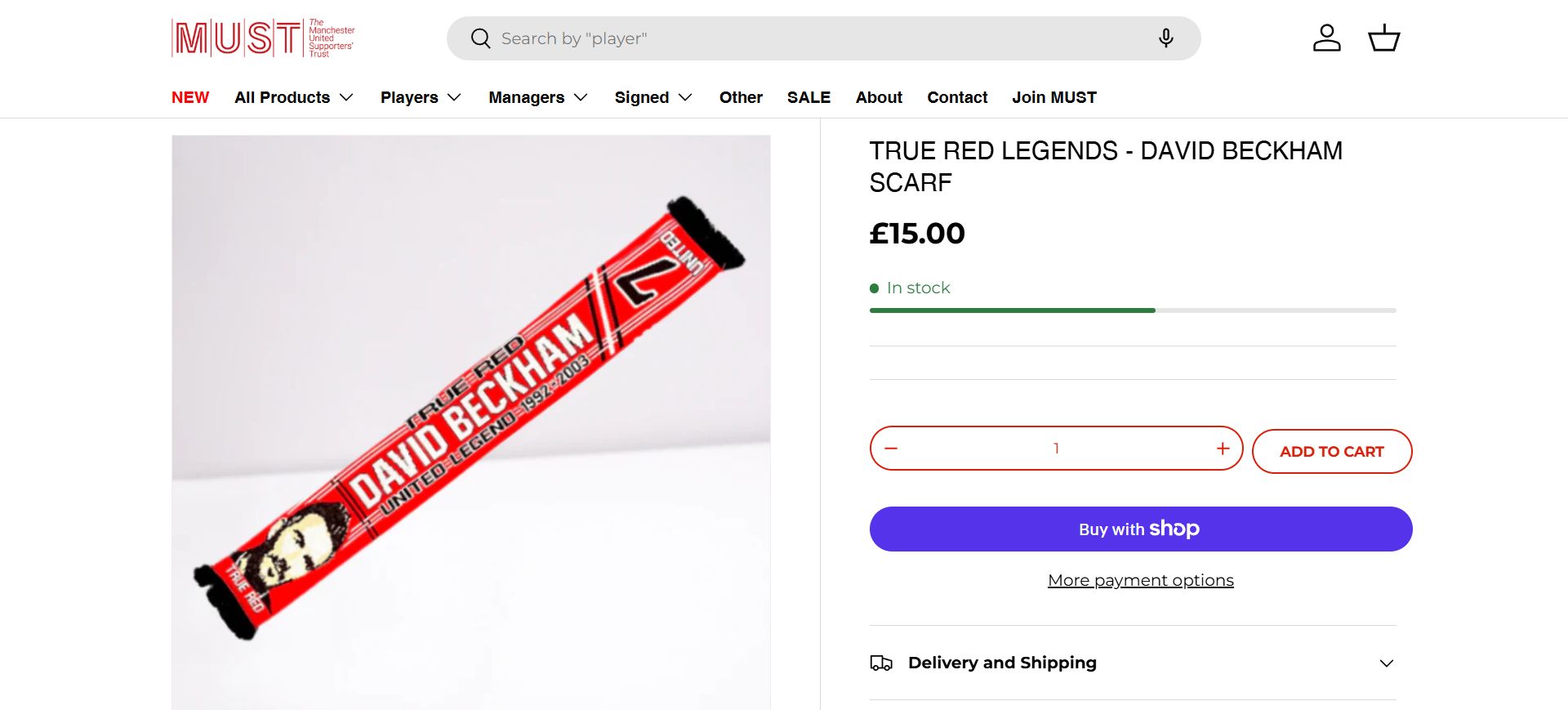Increase quantity with plus button

tap(1223, 449)
